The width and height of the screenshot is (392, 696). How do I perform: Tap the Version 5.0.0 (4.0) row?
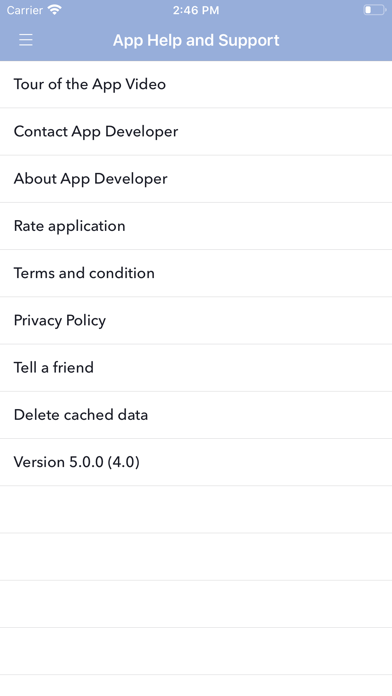196,462
